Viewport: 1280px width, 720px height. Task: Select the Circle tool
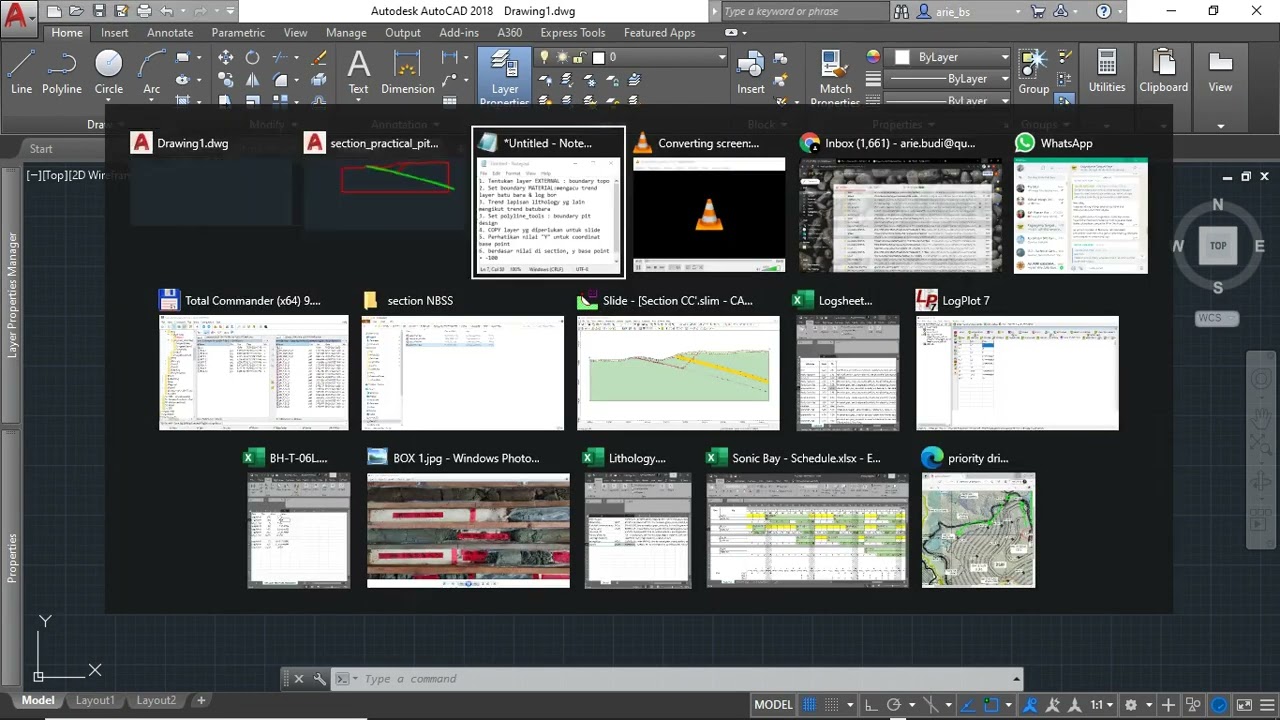point(109,72)
